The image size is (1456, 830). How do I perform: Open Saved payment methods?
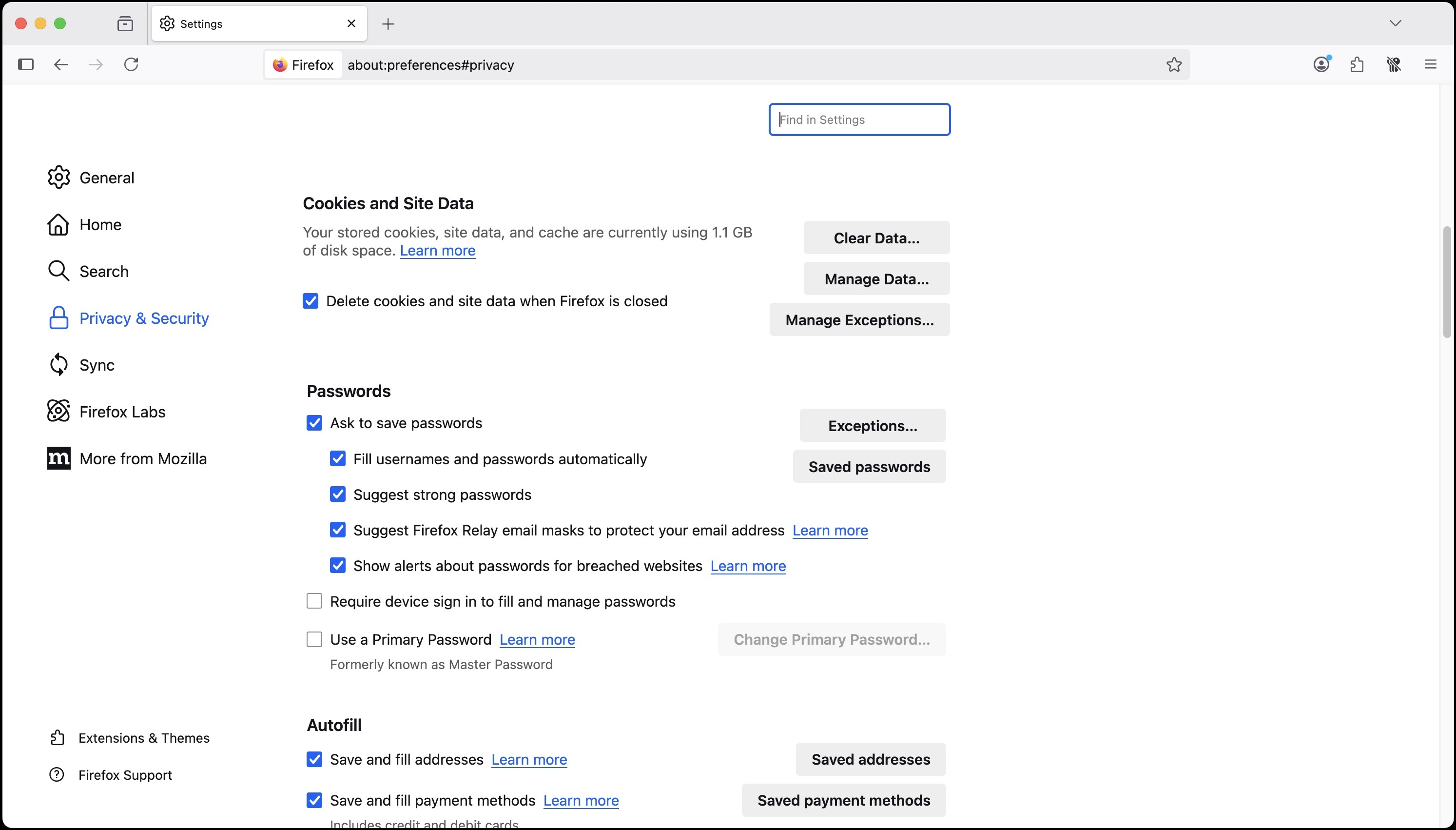click(x=844, y=800)
